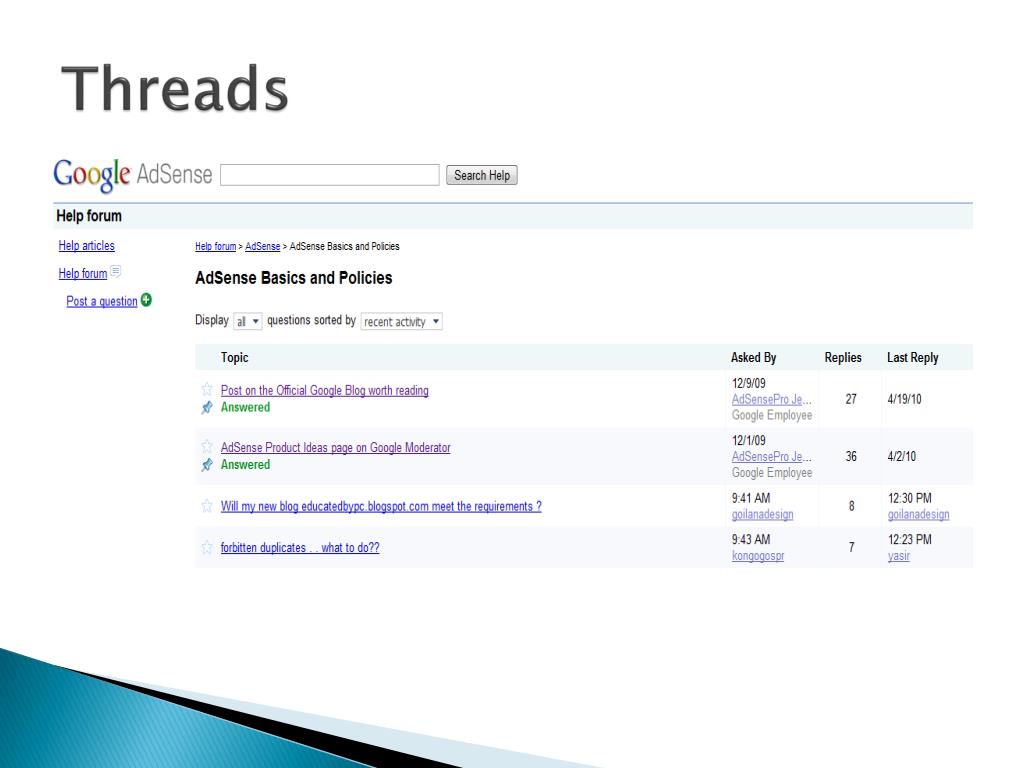Open AdSensePro Je... profile on the 12/9/09 row
Image resolution: width=1024 pixels, height=768 pixels.
pyautogui.click(x=771, y=399)
